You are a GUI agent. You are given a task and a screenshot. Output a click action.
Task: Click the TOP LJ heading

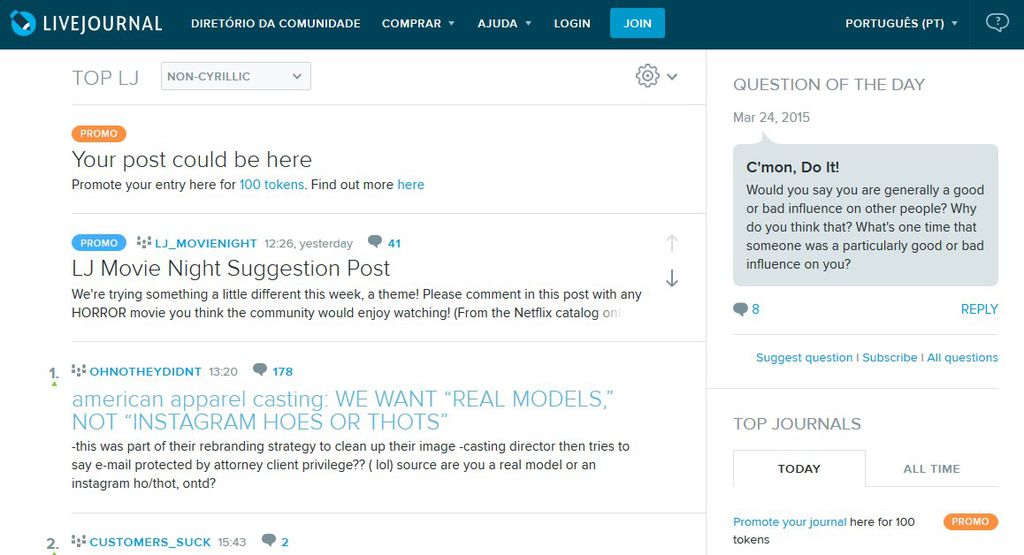click(105, 78)
